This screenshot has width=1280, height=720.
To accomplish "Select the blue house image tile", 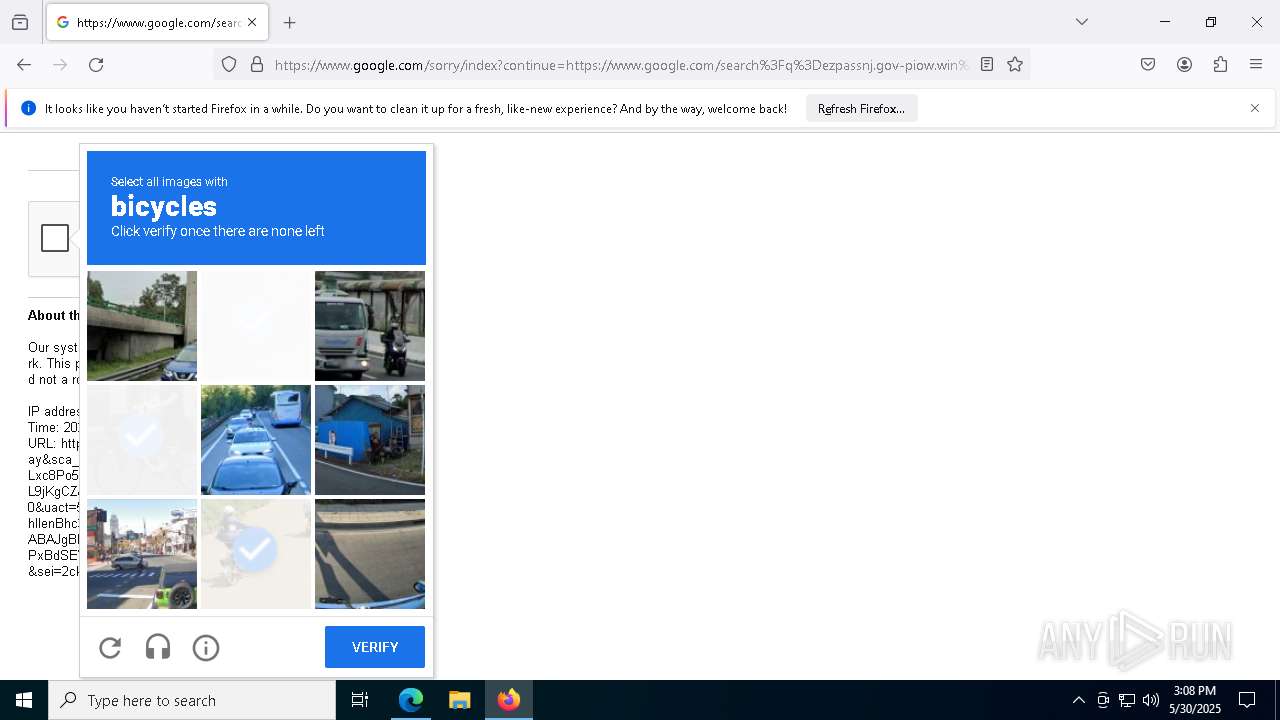I will coord(370,440).
